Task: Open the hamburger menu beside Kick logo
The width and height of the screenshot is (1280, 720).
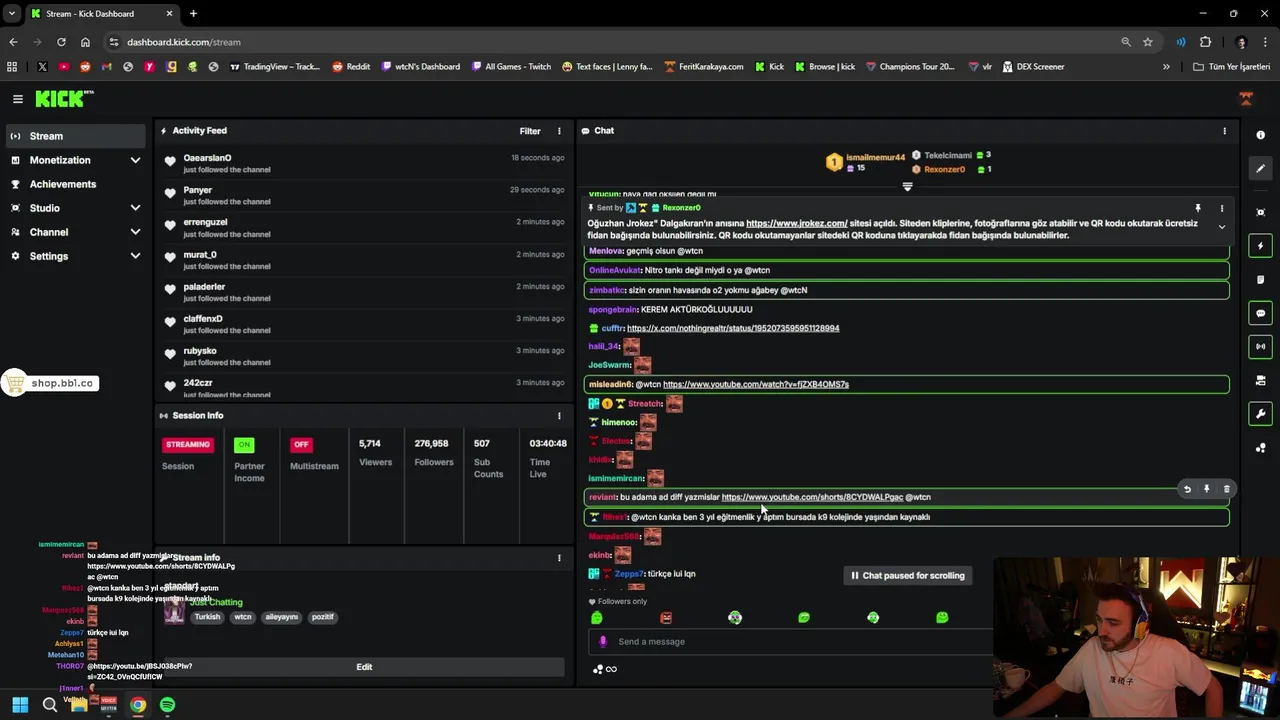Action: [17, 99]
